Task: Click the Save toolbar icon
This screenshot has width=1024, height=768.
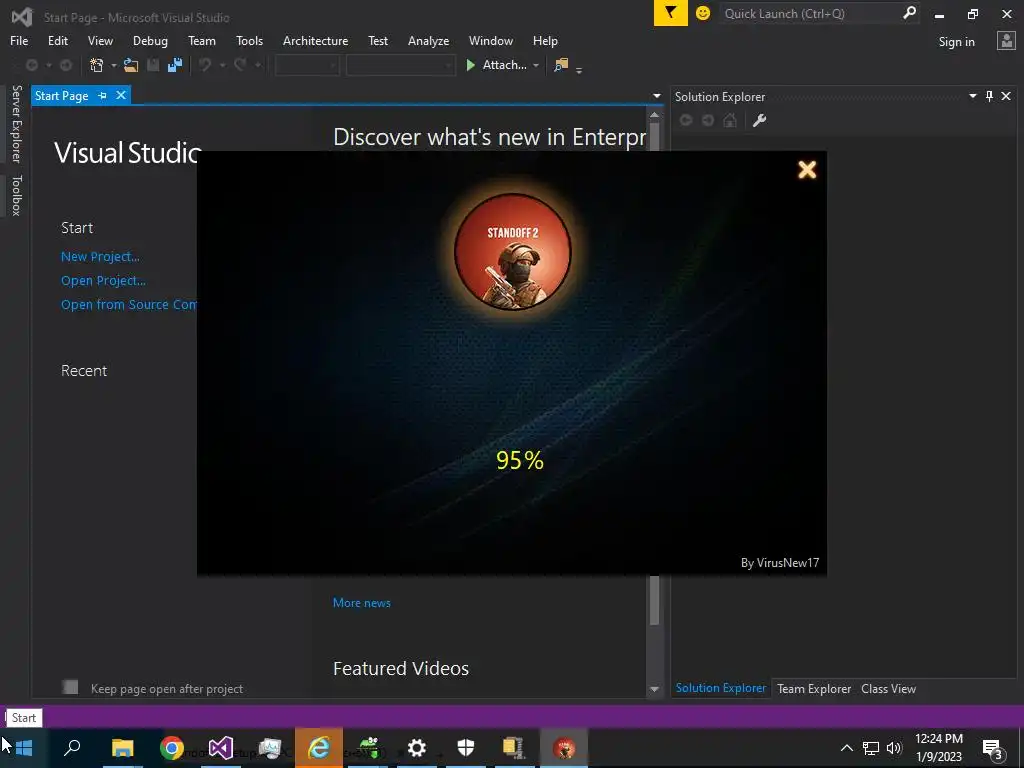Action: pos(153,65)
